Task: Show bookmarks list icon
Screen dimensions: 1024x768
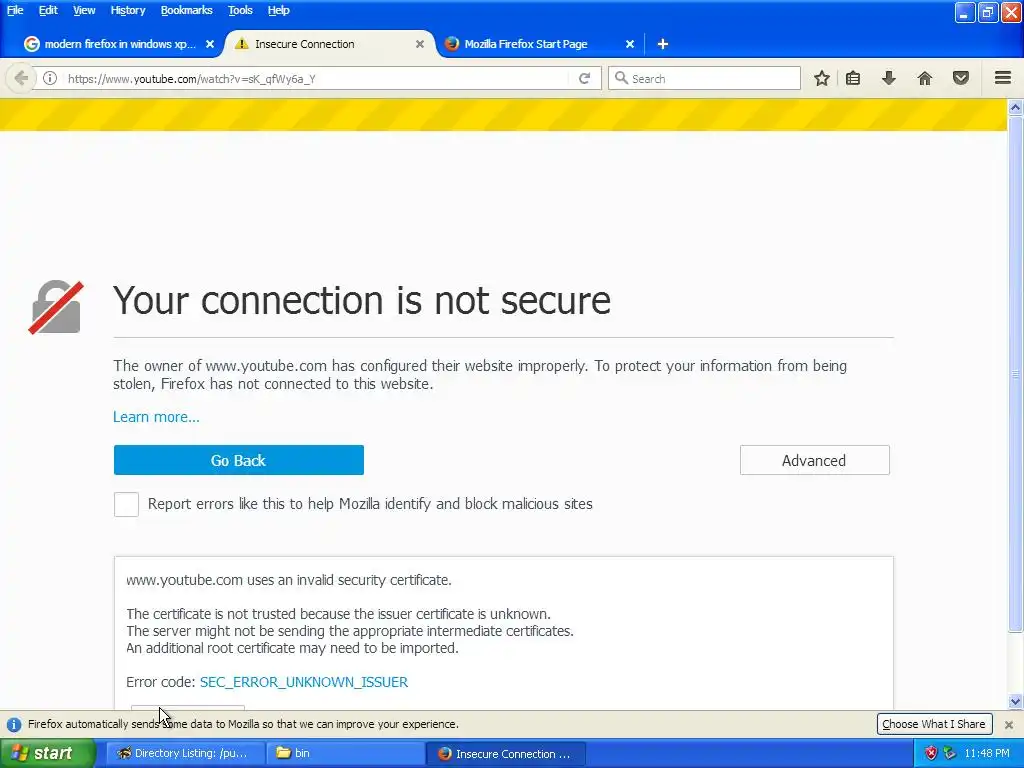Action: point(853,78)
